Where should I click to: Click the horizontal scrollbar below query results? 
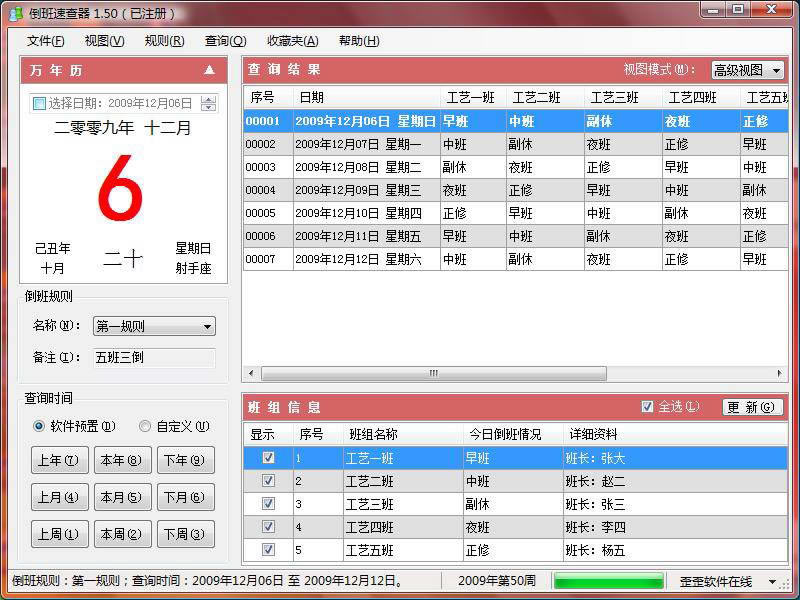(432, 372)
